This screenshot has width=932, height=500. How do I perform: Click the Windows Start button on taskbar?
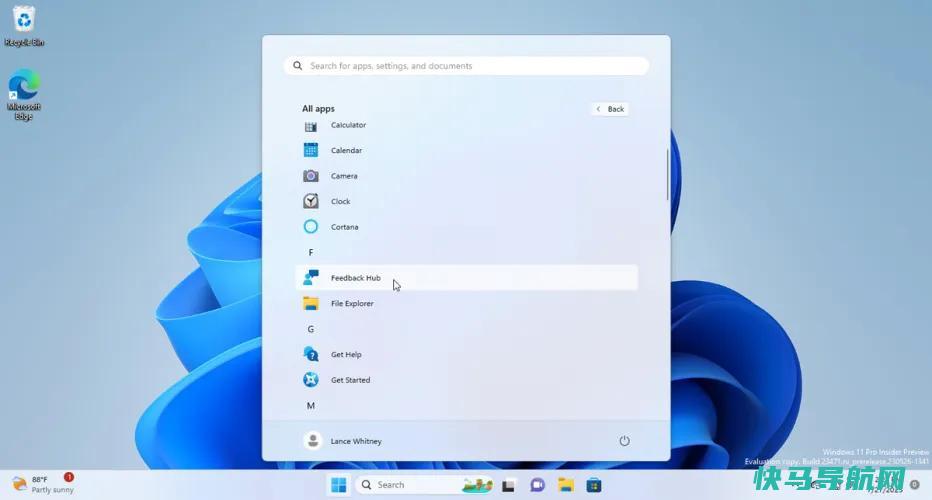[x=338, y=485]
